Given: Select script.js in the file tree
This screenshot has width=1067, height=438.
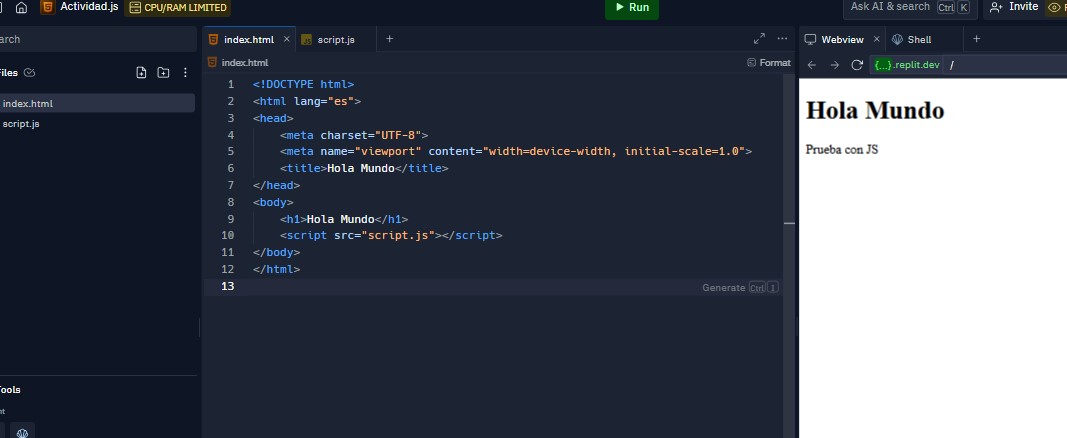Looking at the screenshot, I should [x=97, y=124].
